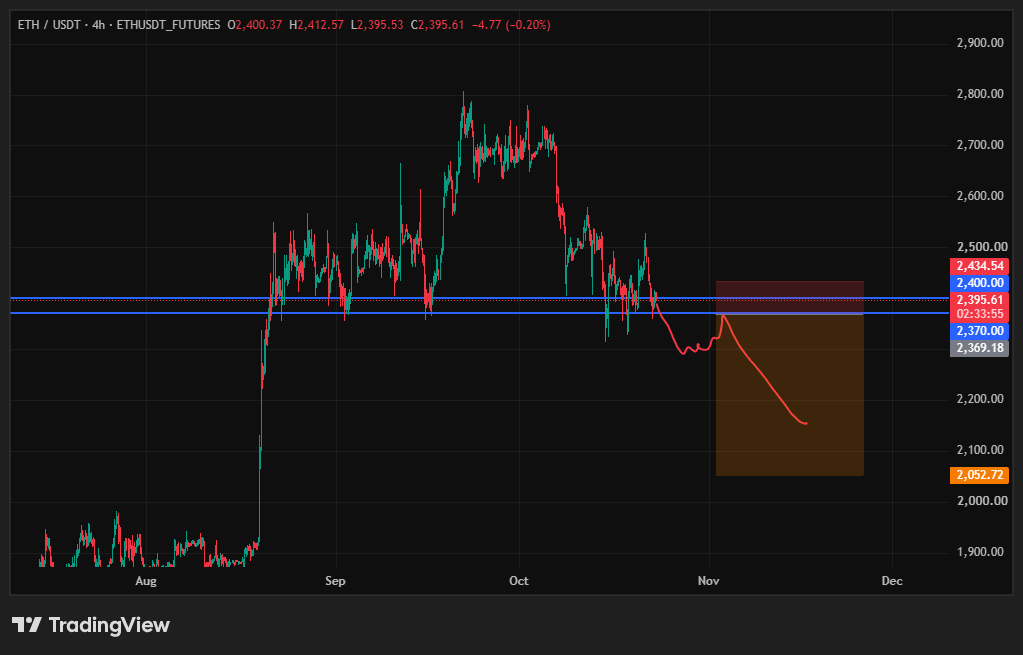1023x655 pixels.
Task: Select the red stop-loss zone of short position
Action: coord(789,297)
